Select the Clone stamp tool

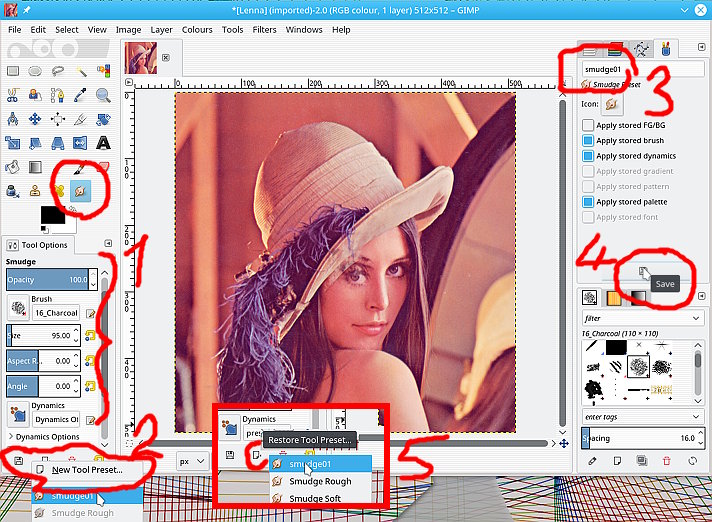coord(35,191)
